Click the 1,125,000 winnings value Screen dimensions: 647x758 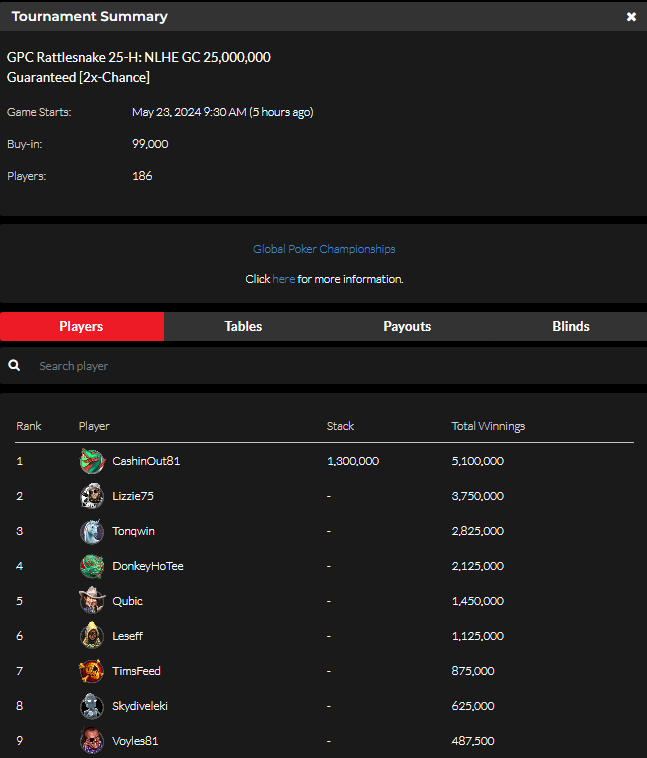(x=478, y=636)
